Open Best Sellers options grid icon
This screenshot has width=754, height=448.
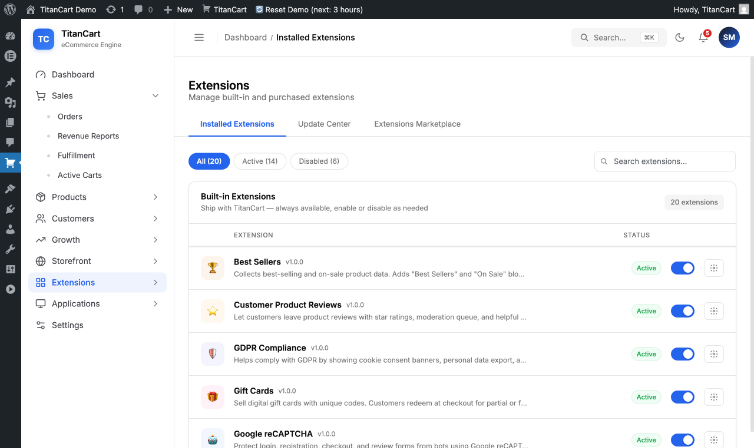pos(714,268)
